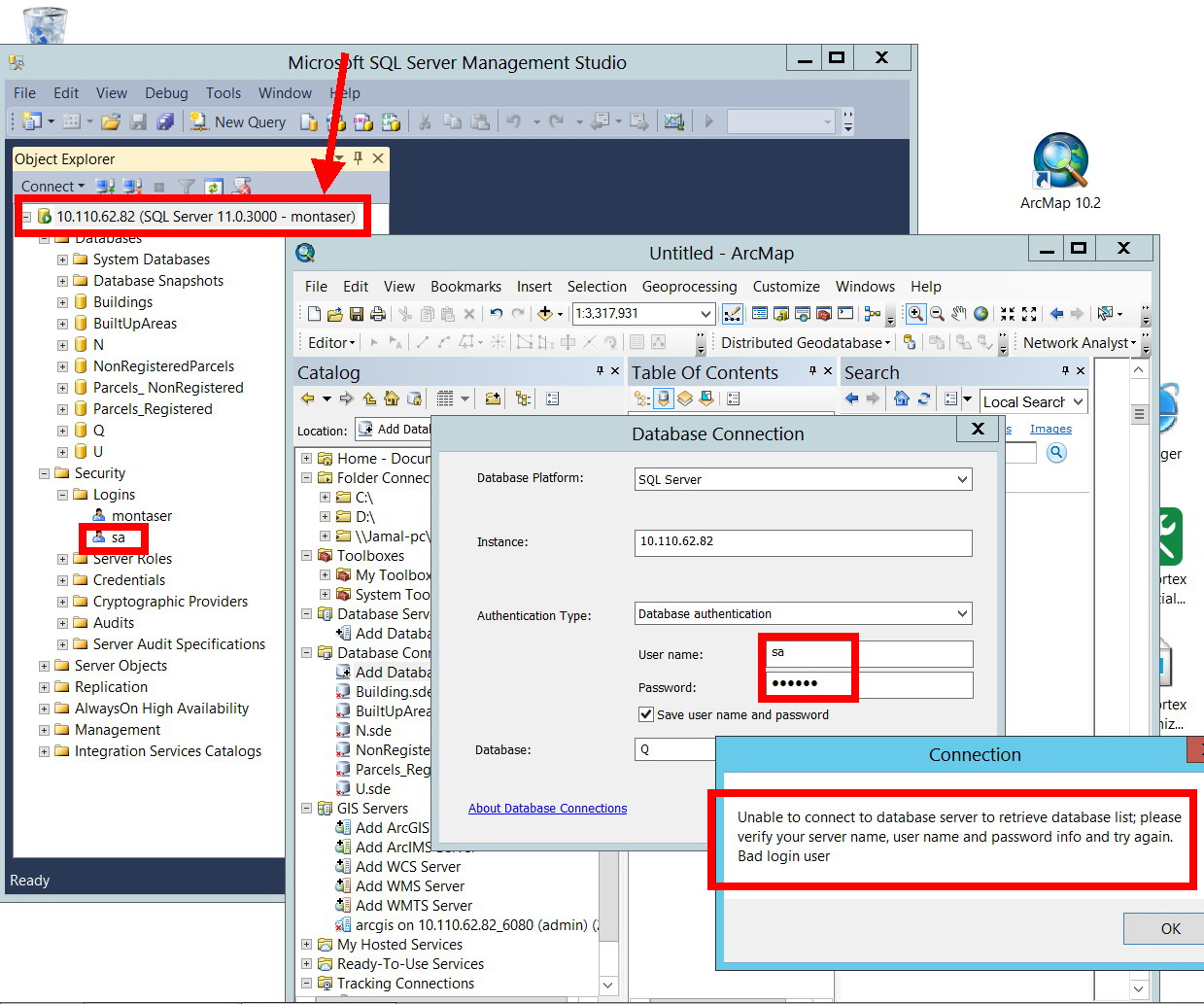Click Disconnect icon in Object Explorer toolbar
The image size is (1204, 1004).
[132, 187]
